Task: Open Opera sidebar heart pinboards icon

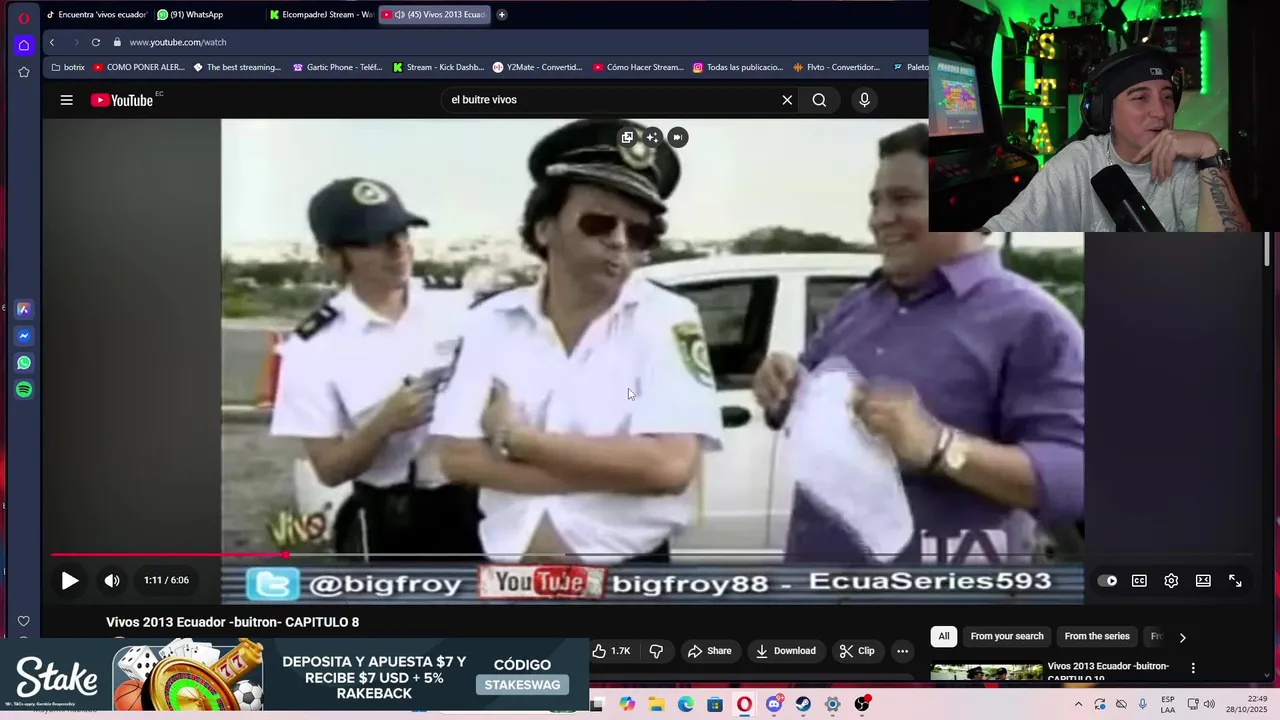Action: [x=24, y=621]
